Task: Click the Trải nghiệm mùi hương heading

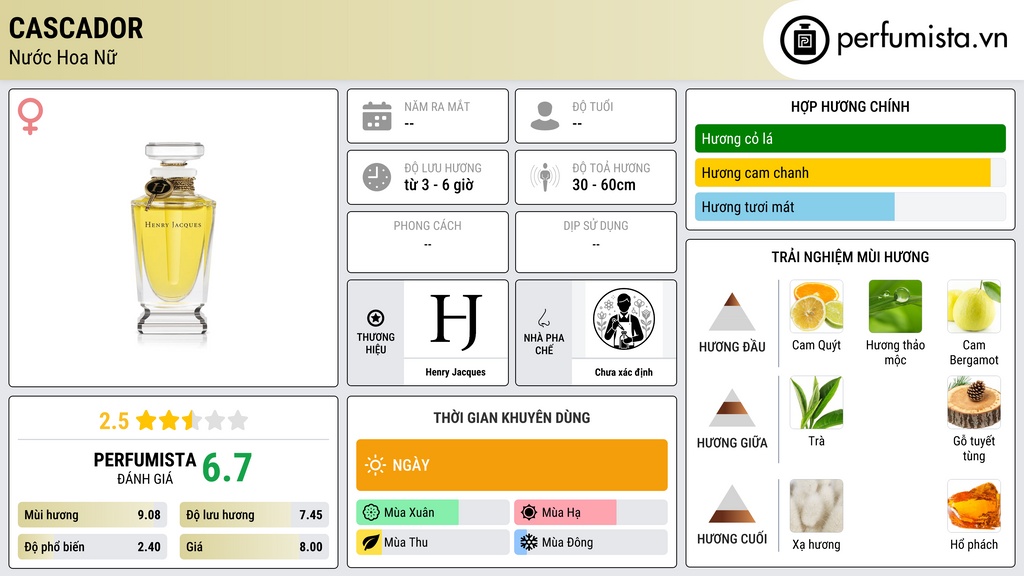Action: [850, 257]
